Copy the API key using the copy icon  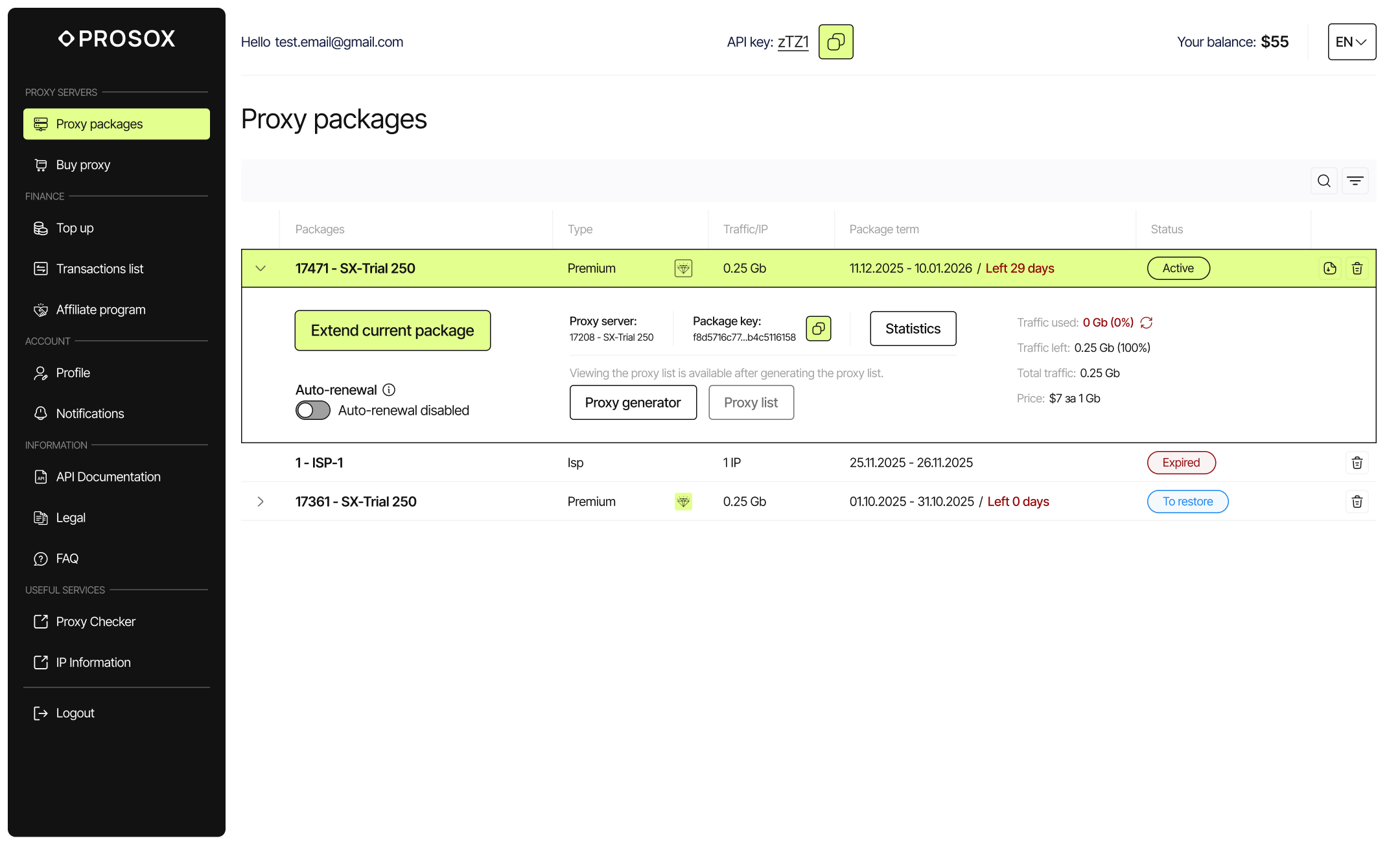835,41
